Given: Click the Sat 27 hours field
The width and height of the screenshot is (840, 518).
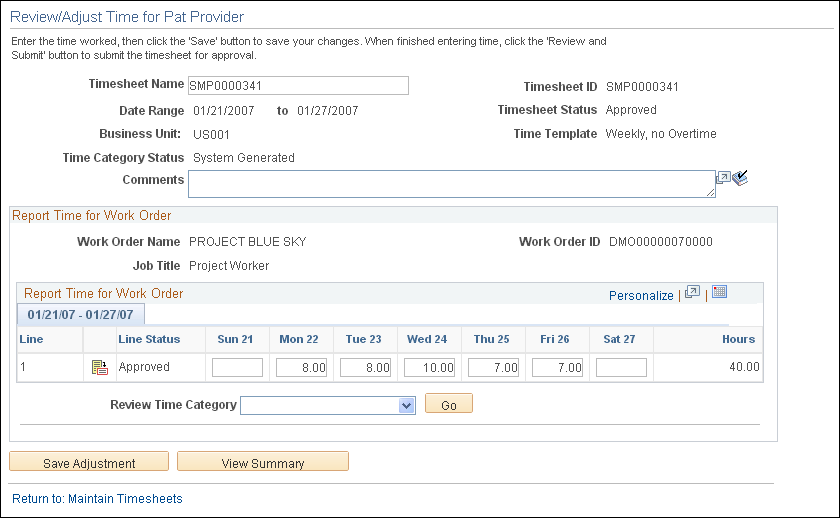Looking at the screenshot, I should point(621,367).
